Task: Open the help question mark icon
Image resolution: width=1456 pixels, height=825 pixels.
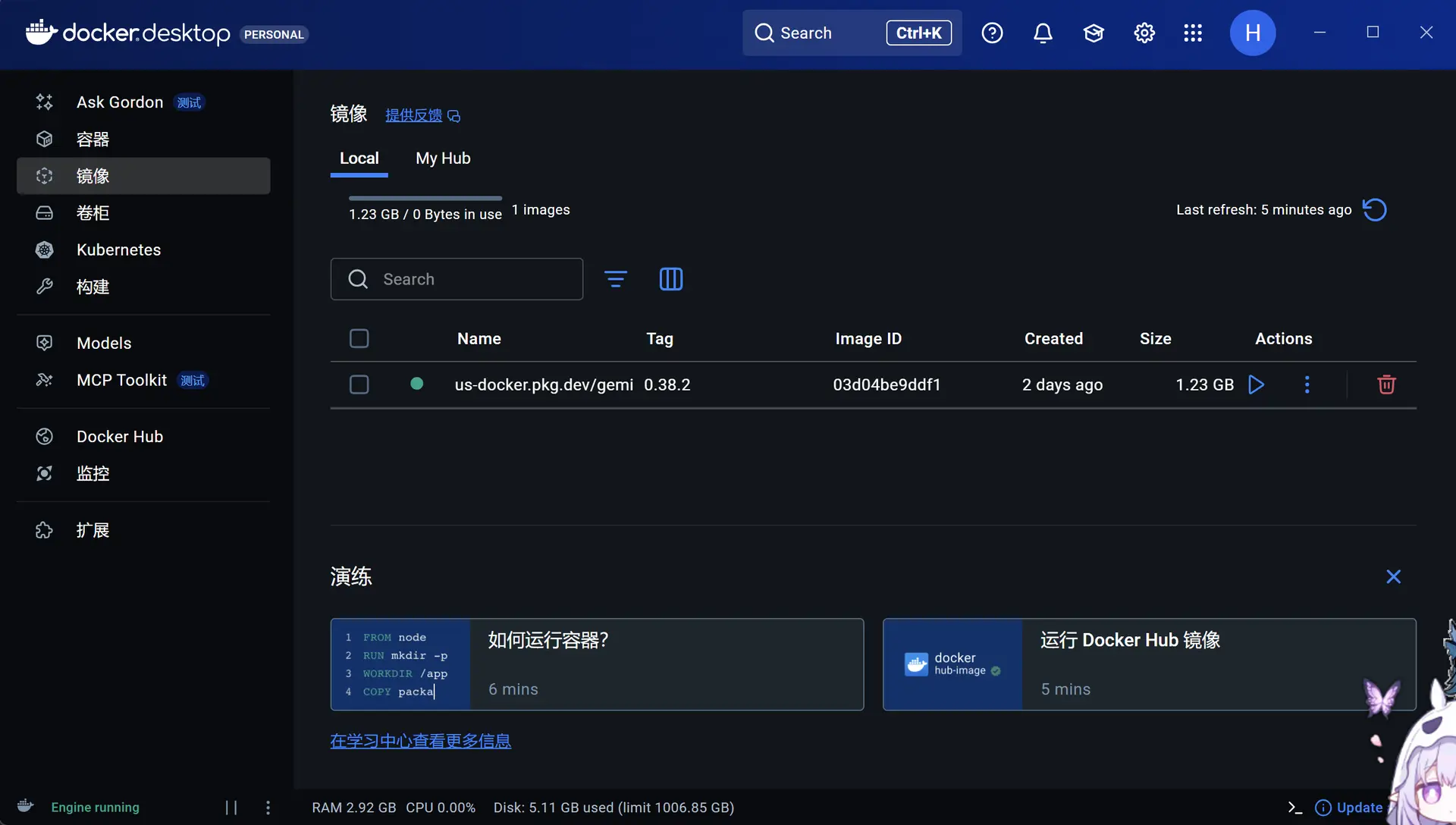Action: click(992, 33)
